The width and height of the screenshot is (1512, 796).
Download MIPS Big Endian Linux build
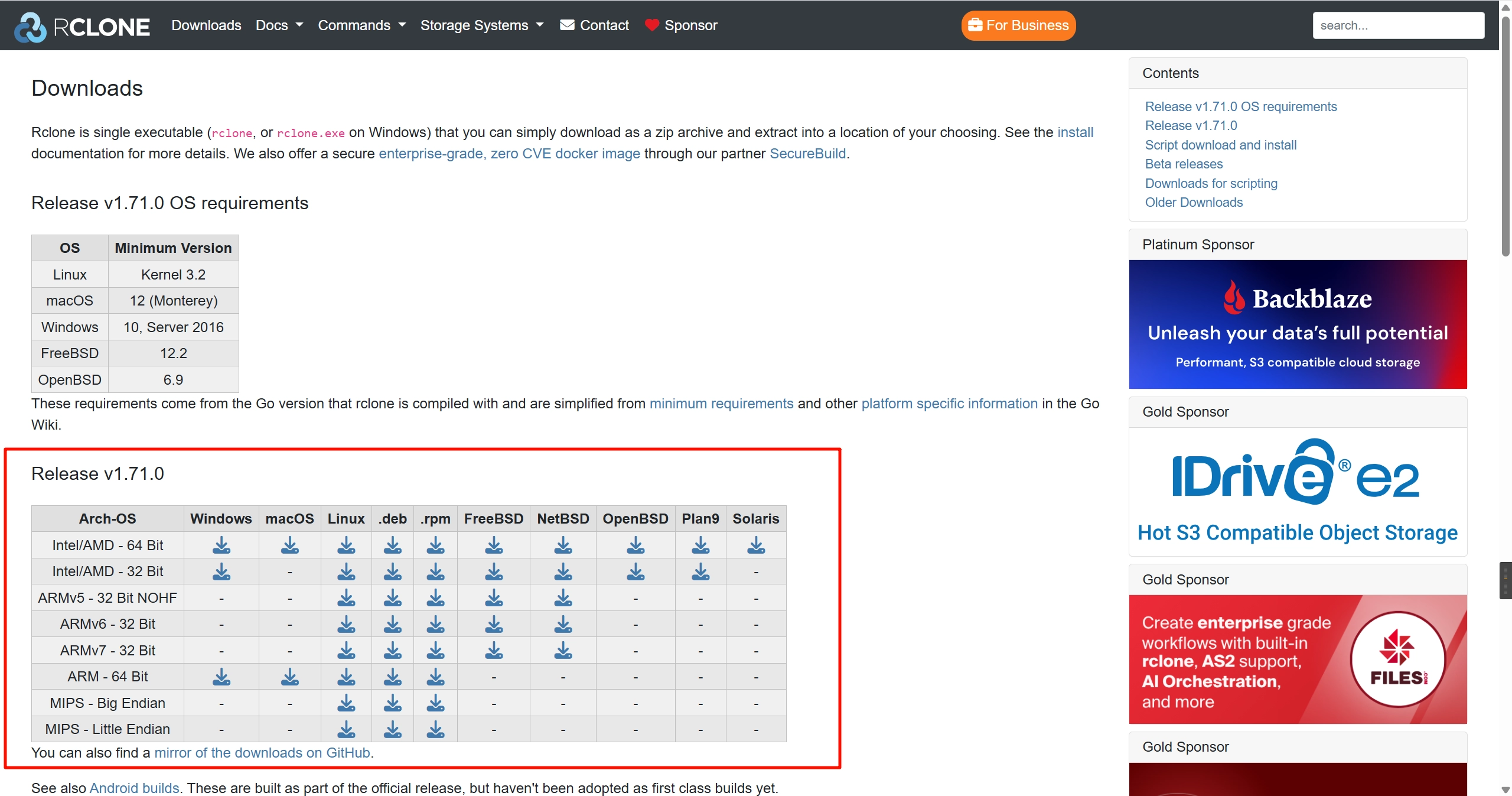346,703
